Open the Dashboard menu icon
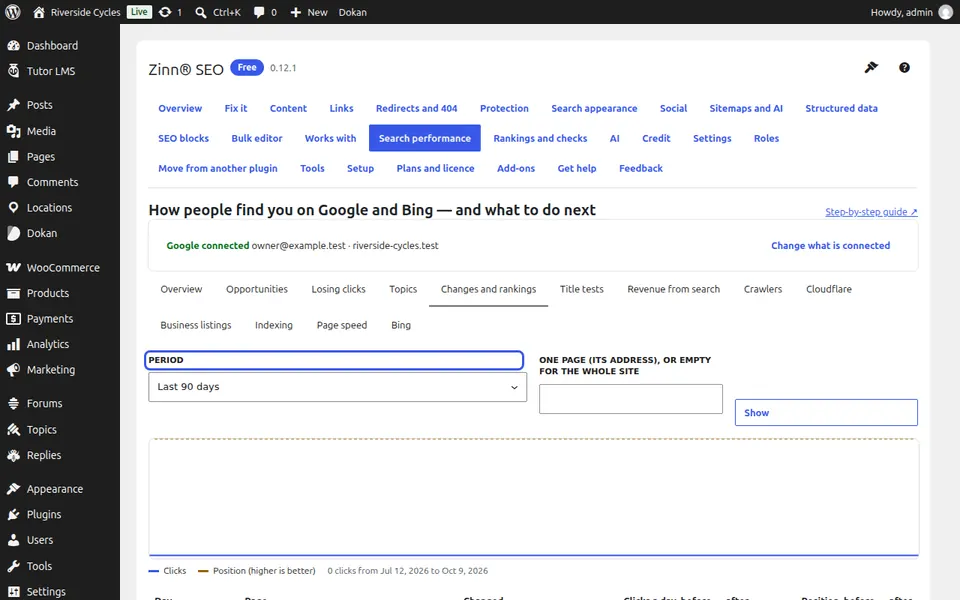The image size is (960, 600). 13,45
